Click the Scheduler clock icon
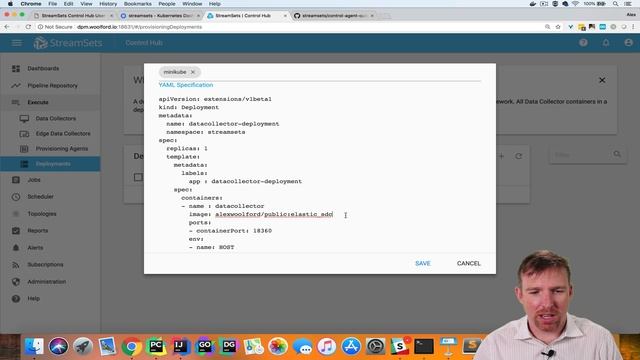The image size is (640, 360). [16, 196]
